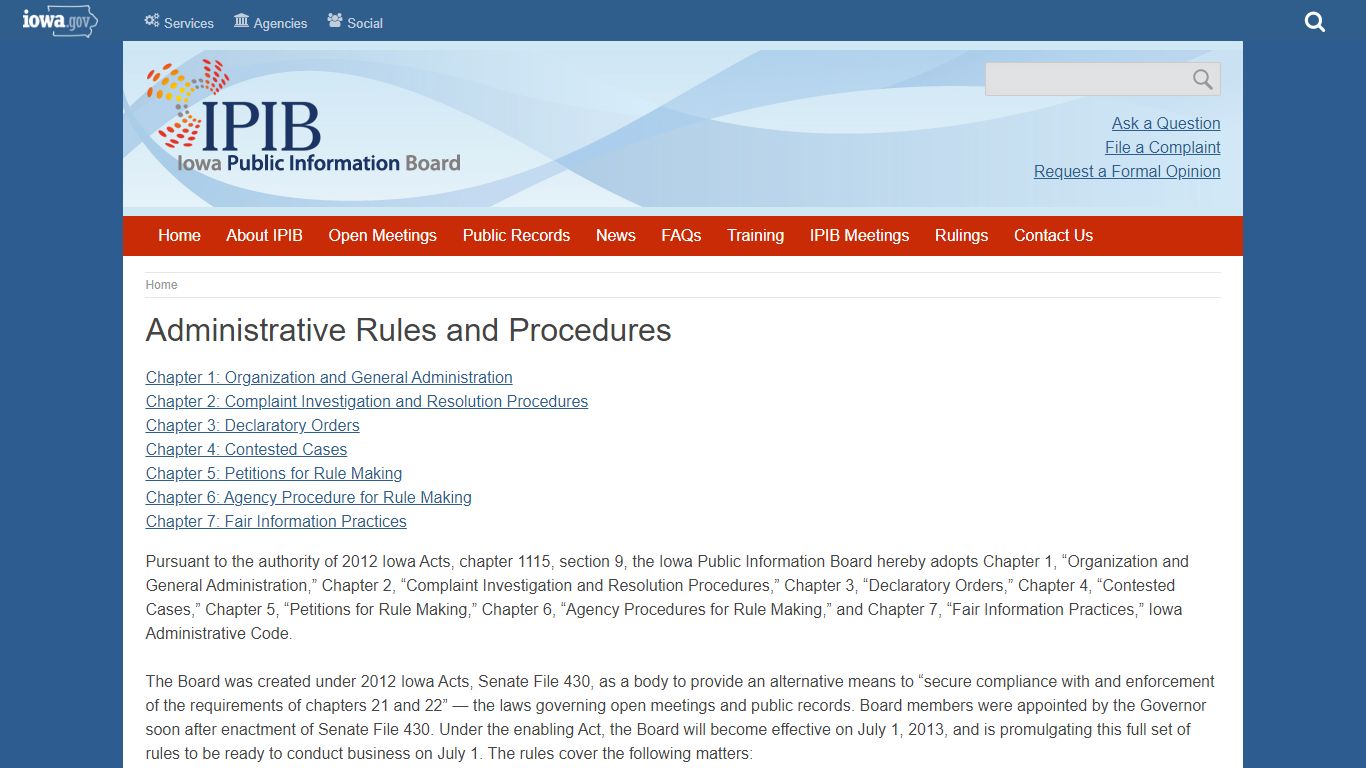Image resolution: width=1366 pixels, height=768 pixels.
Task: Open the Rulings menu item
Action: [961, 236]
